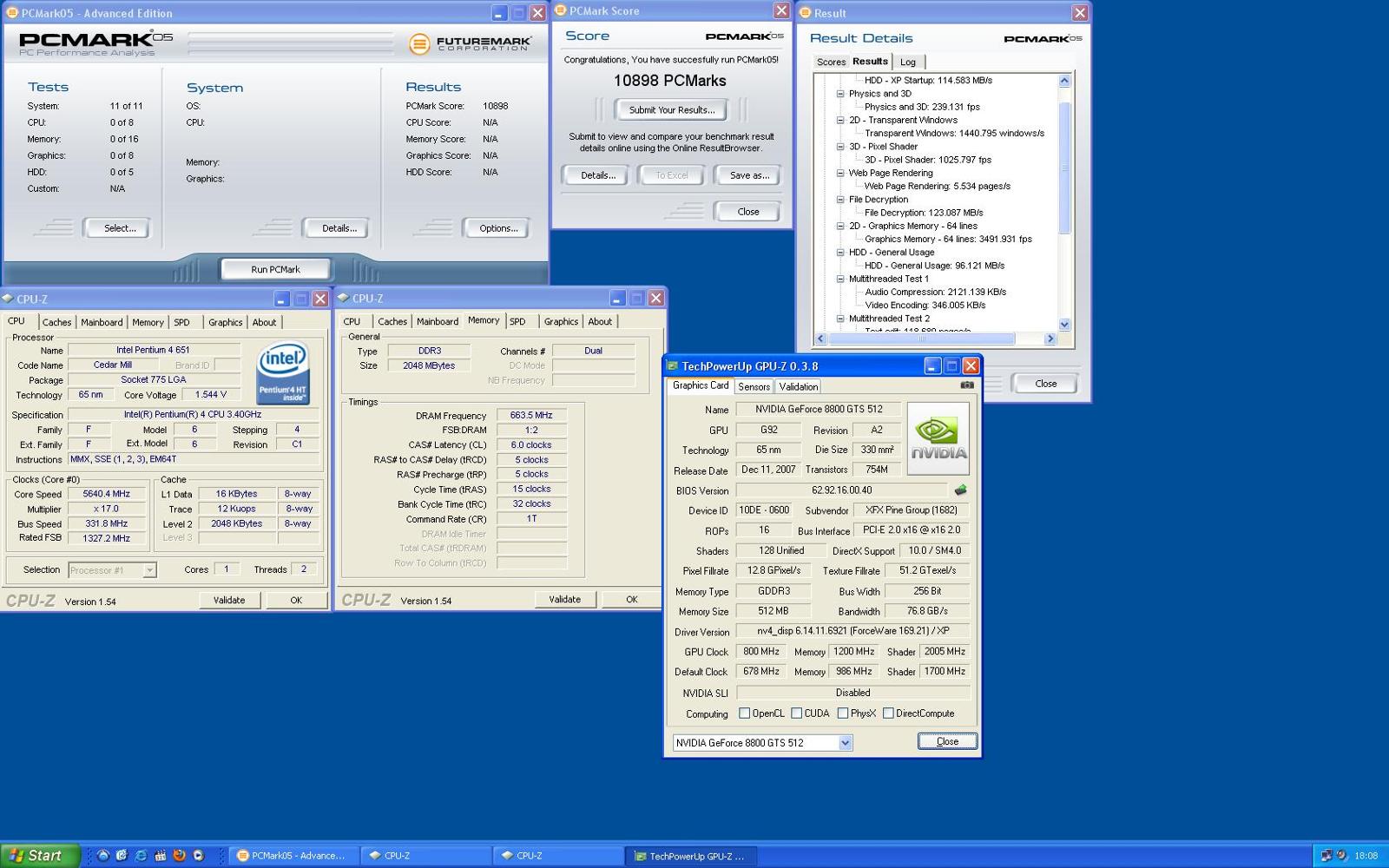Viewport: 1389px width, 868px height.
Task: Click the first round blue Quick Launch icon
Action: pyautogui.click(x=102, y=855)
